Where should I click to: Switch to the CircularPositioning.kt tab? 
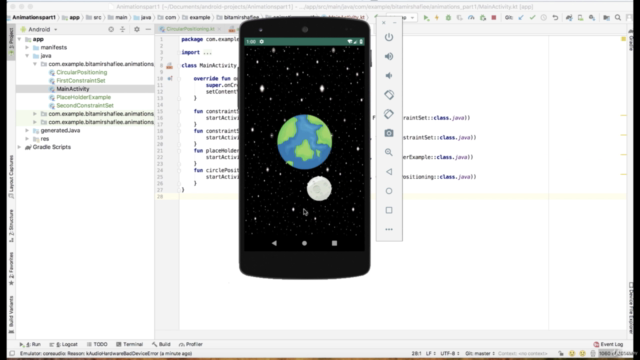[190, 29]
